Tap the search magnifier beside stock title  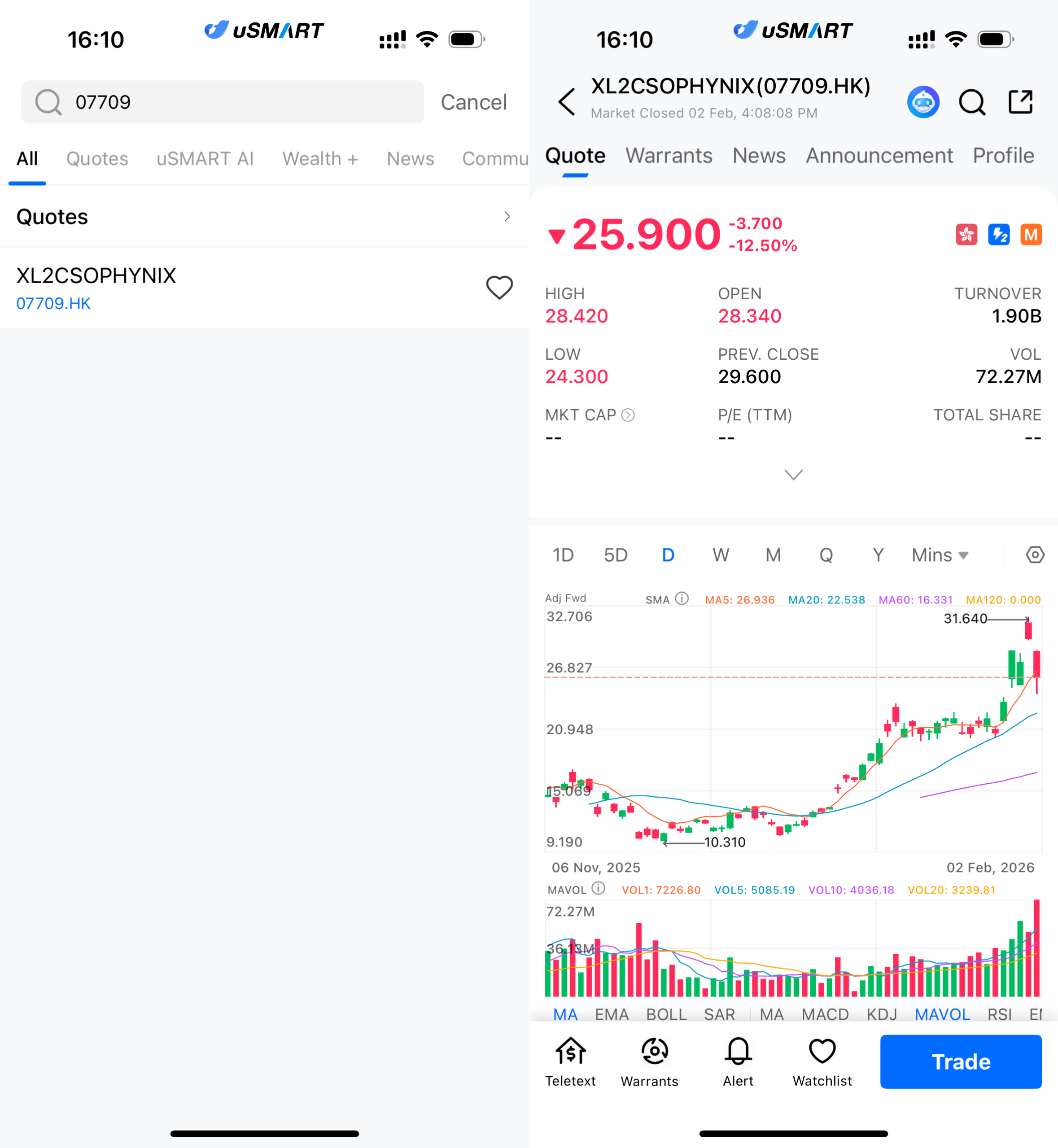(971, 102)
